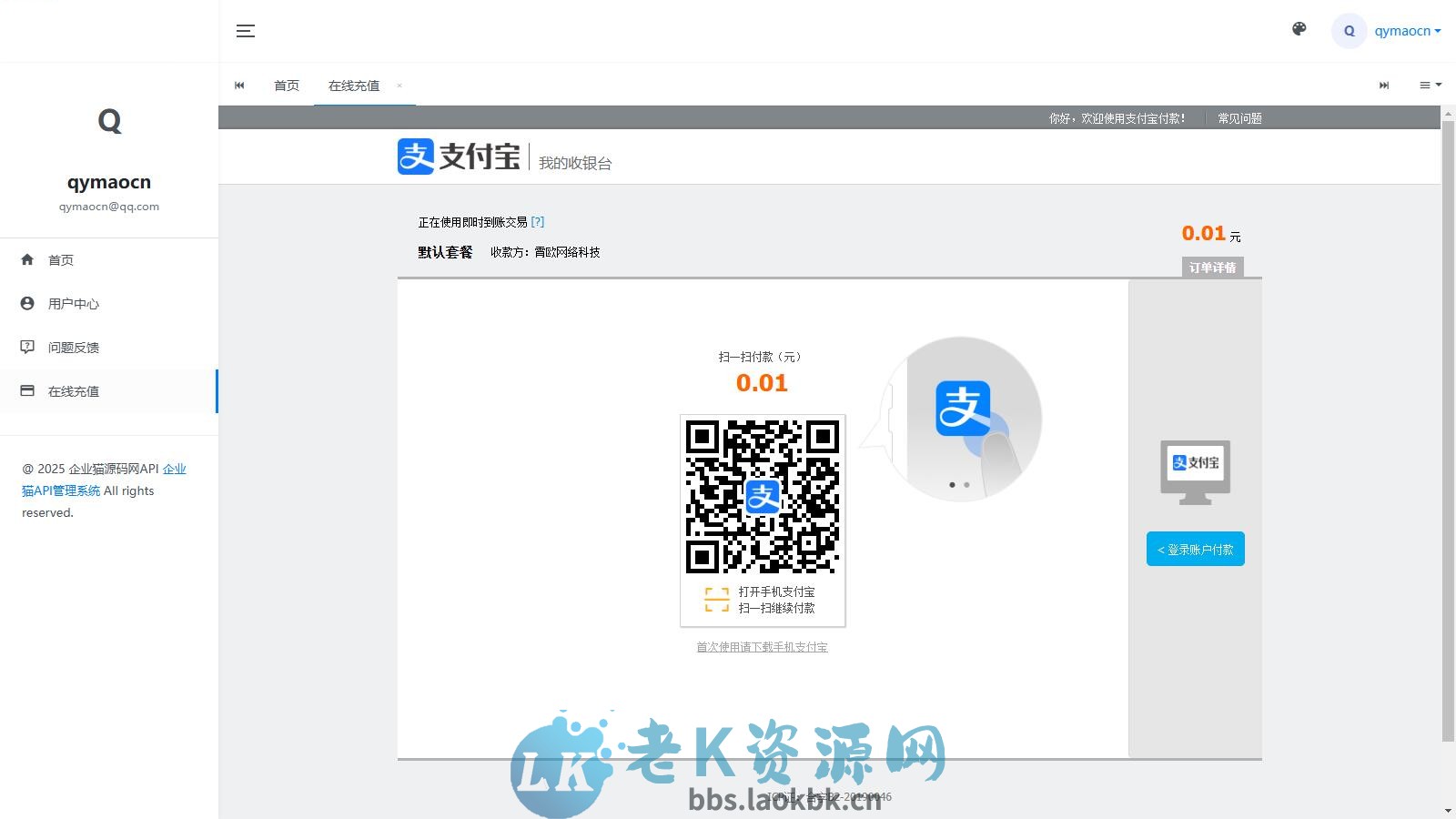1456x819 pixels.
Task: Click the skip-to-first tab arrow icon
Action: pyautogui.click(x=239, y=85)
